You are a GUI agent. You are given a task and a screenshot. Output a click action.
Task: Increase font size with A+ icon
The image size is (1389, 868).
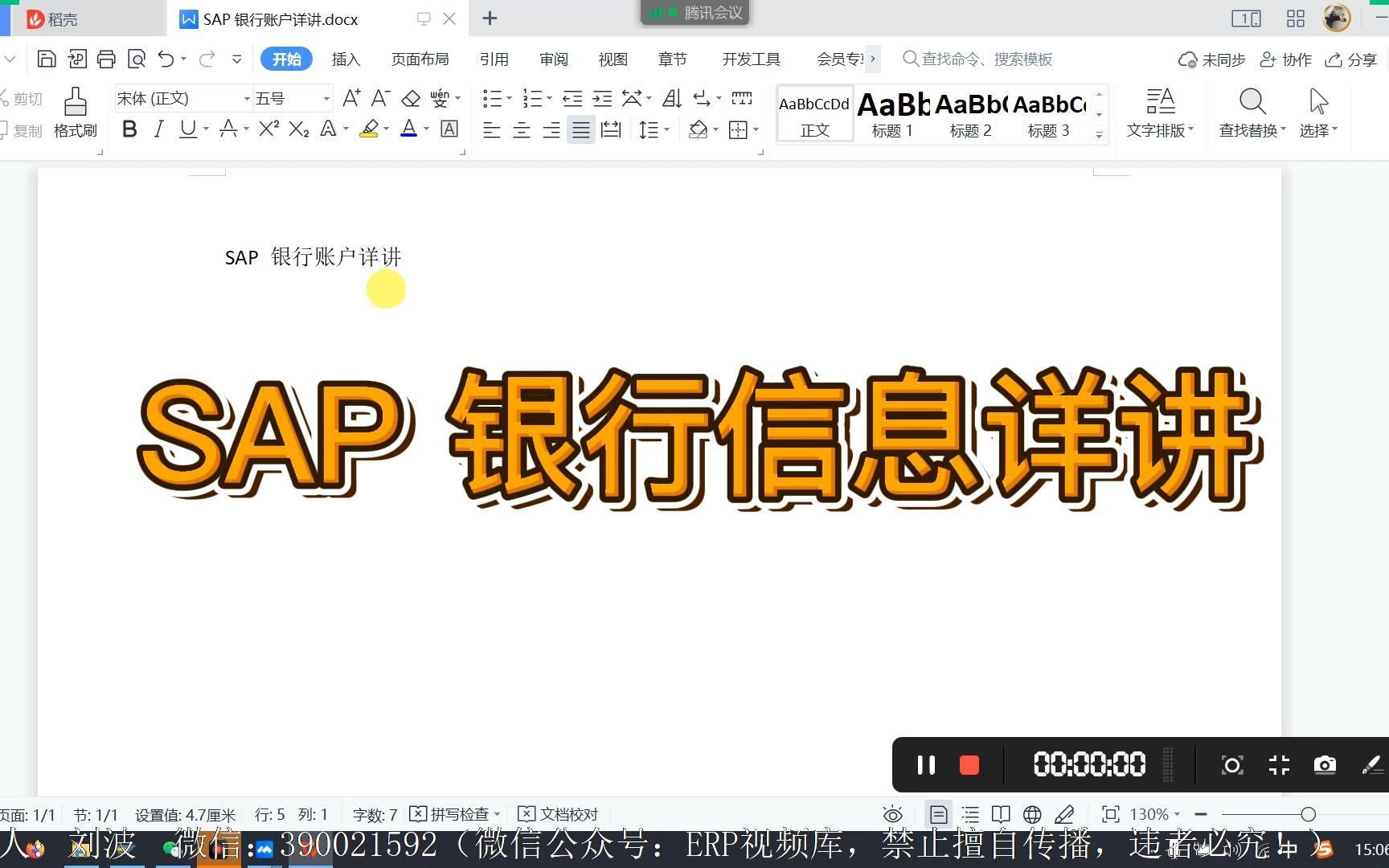[351, 98]
